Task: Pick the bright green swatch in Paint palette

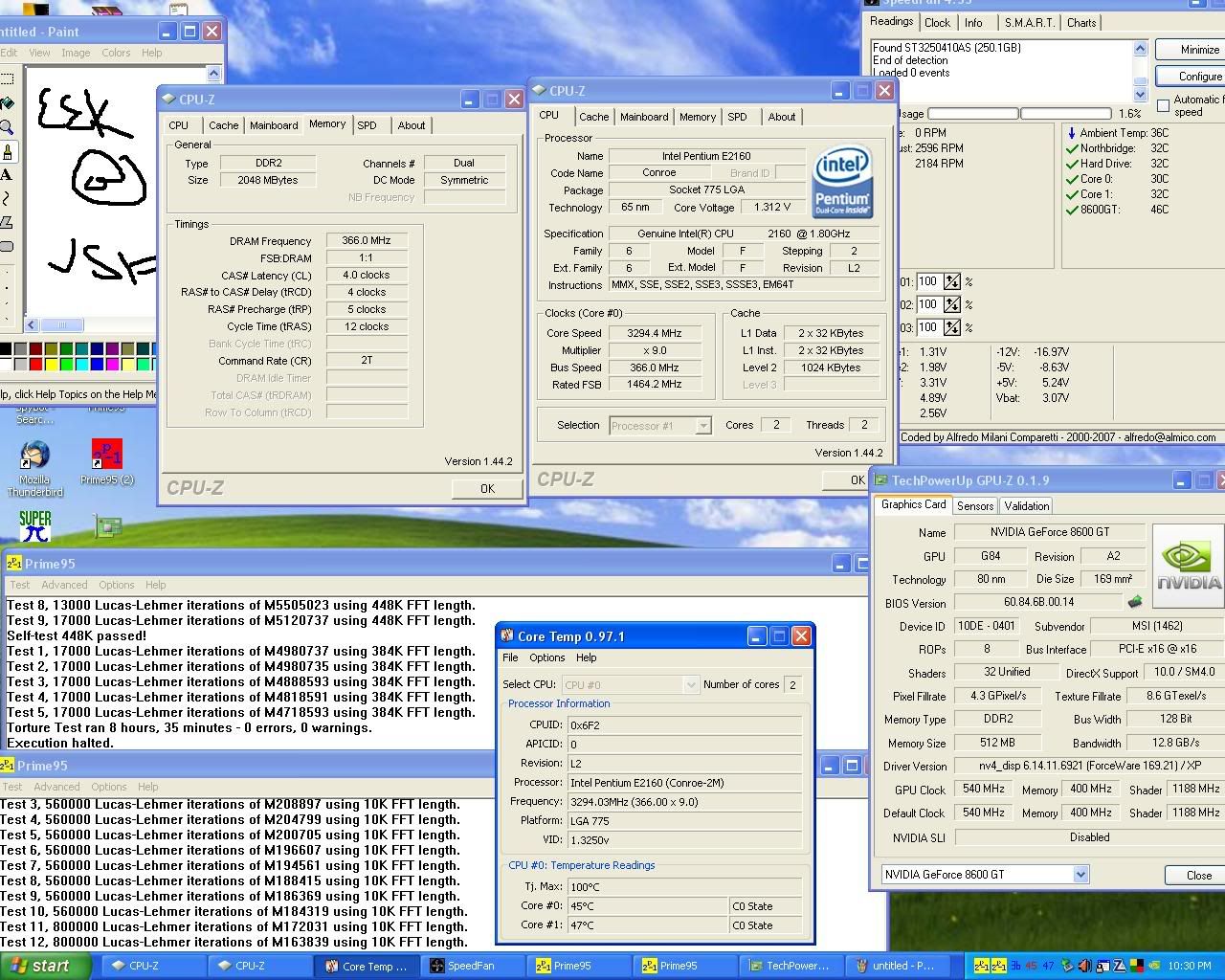Action: click(x=66, y=364)
